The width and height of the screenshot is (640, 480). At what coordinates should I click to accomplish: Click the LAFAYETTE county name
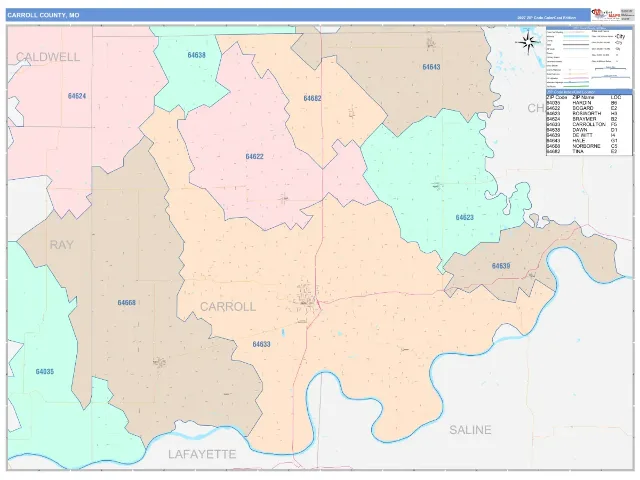pos(202,454)
